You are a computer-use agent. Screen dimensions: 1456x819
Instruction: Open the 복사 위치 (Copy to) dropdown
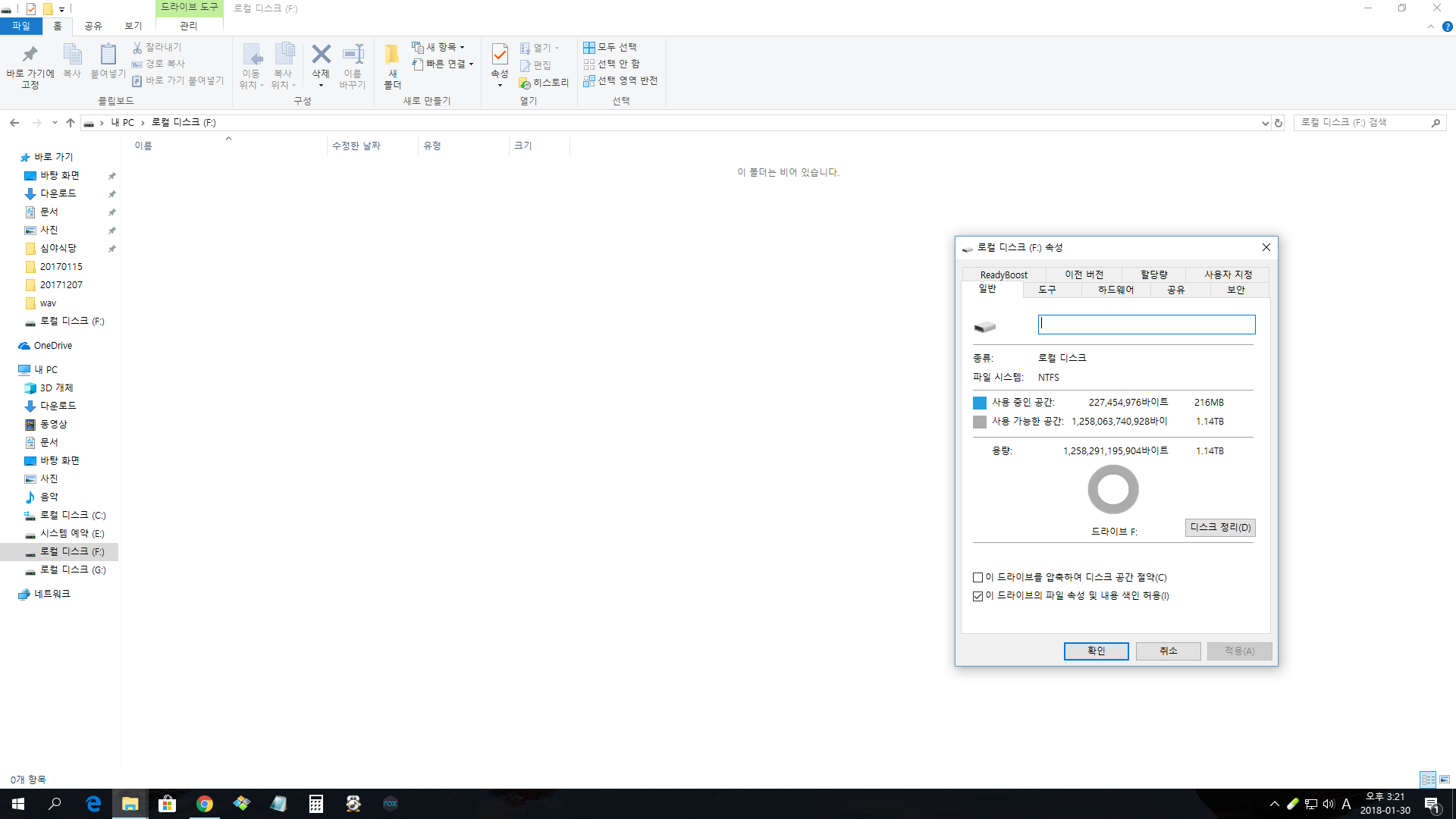click(283, 66)
